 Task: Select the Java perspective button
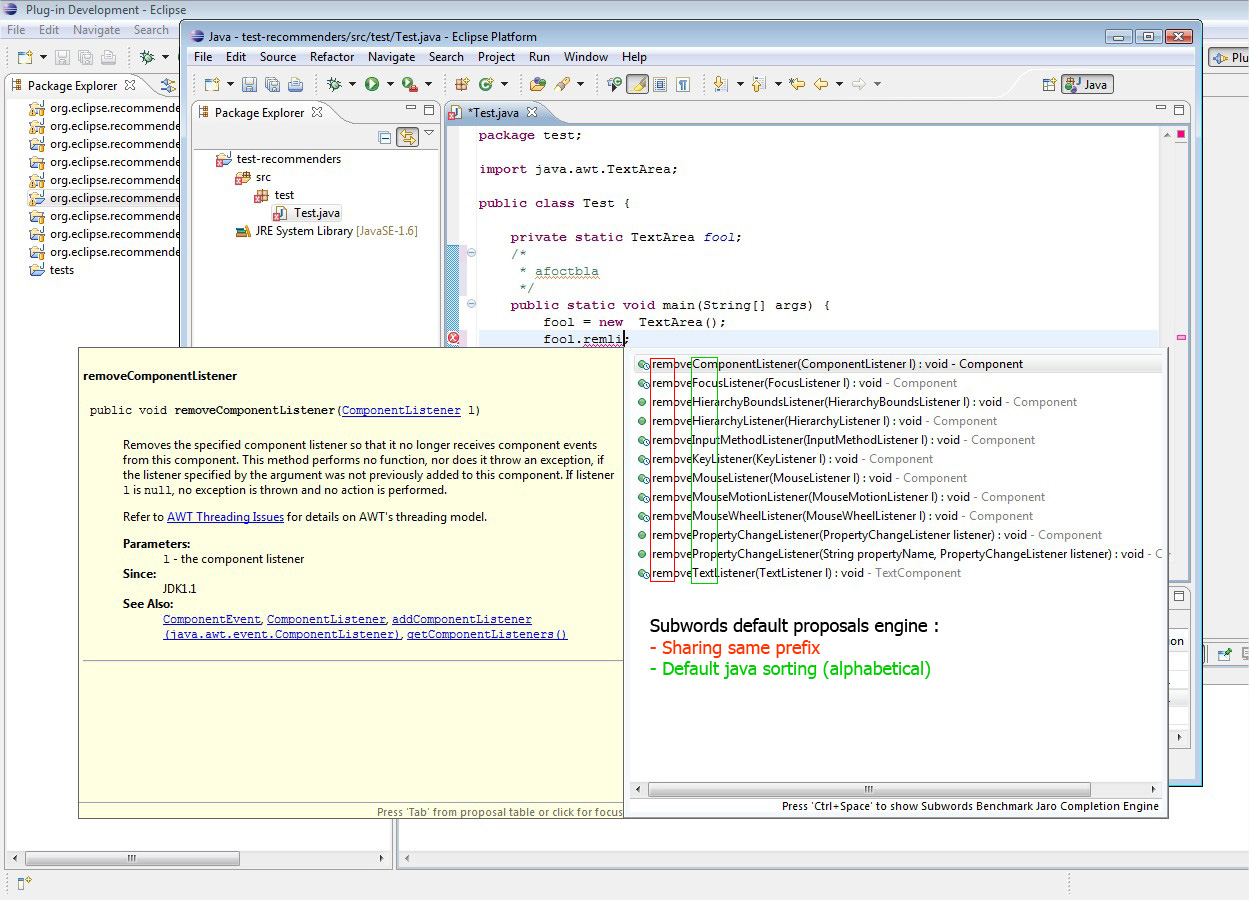pyautogui.click(x=1087, y=85)
